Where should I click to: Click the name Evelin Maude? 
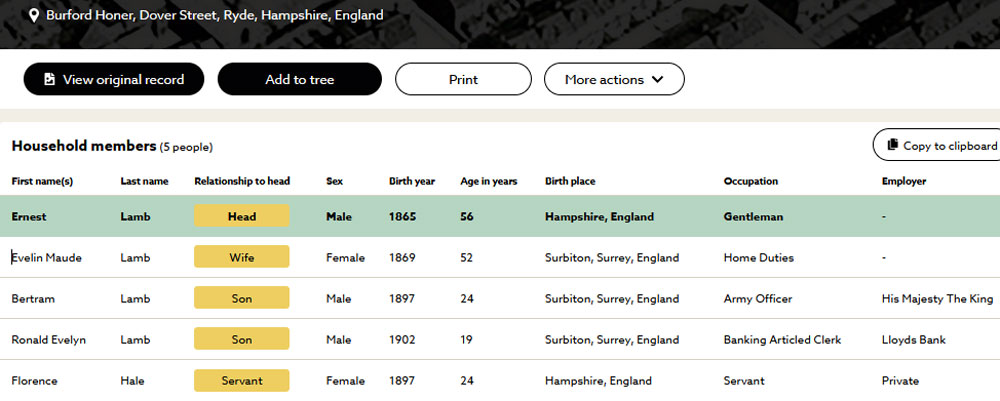47,257
